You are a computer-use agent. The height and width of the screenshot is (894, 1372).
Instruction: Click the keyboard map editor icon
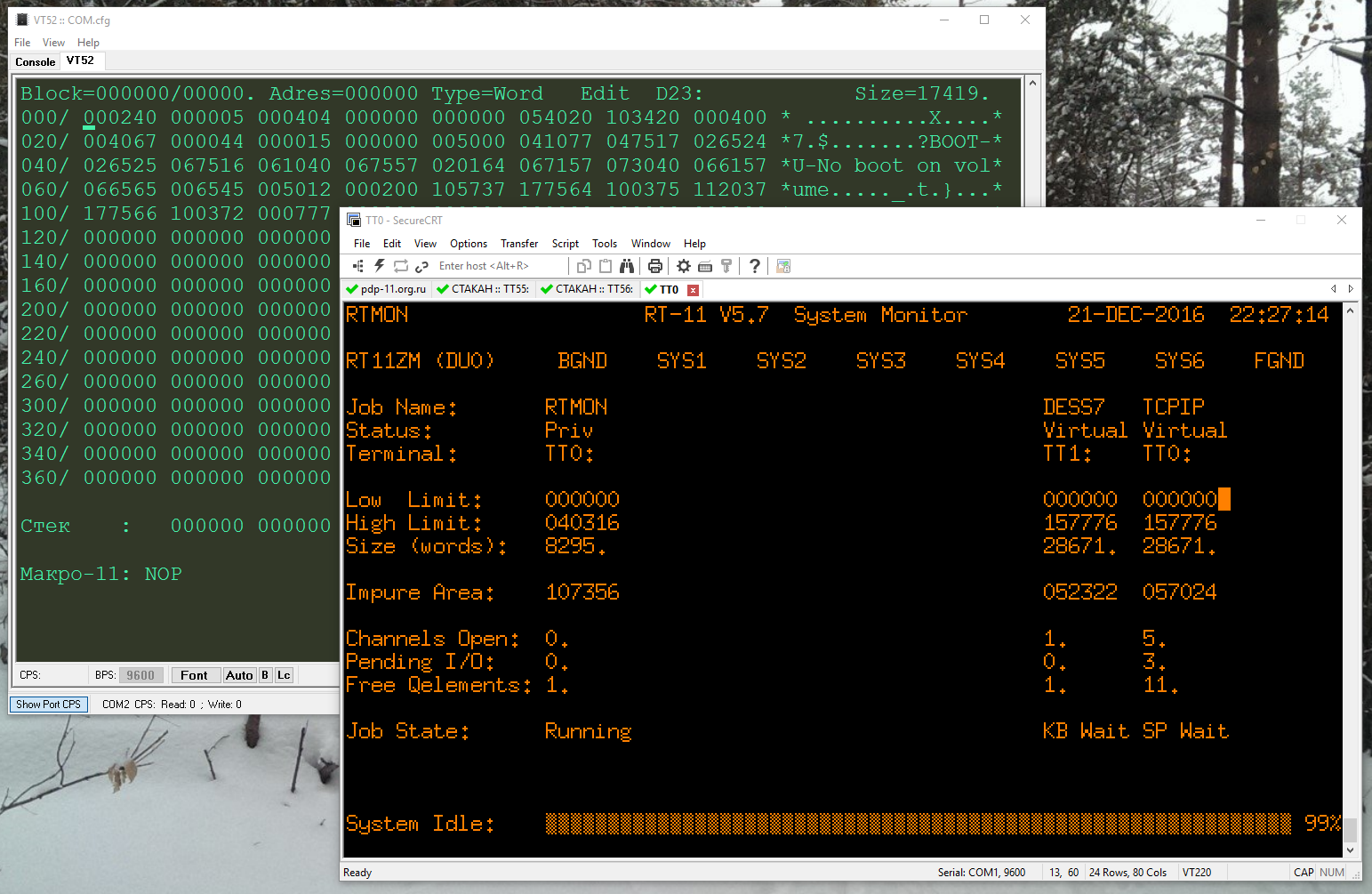tap(705, 266)
